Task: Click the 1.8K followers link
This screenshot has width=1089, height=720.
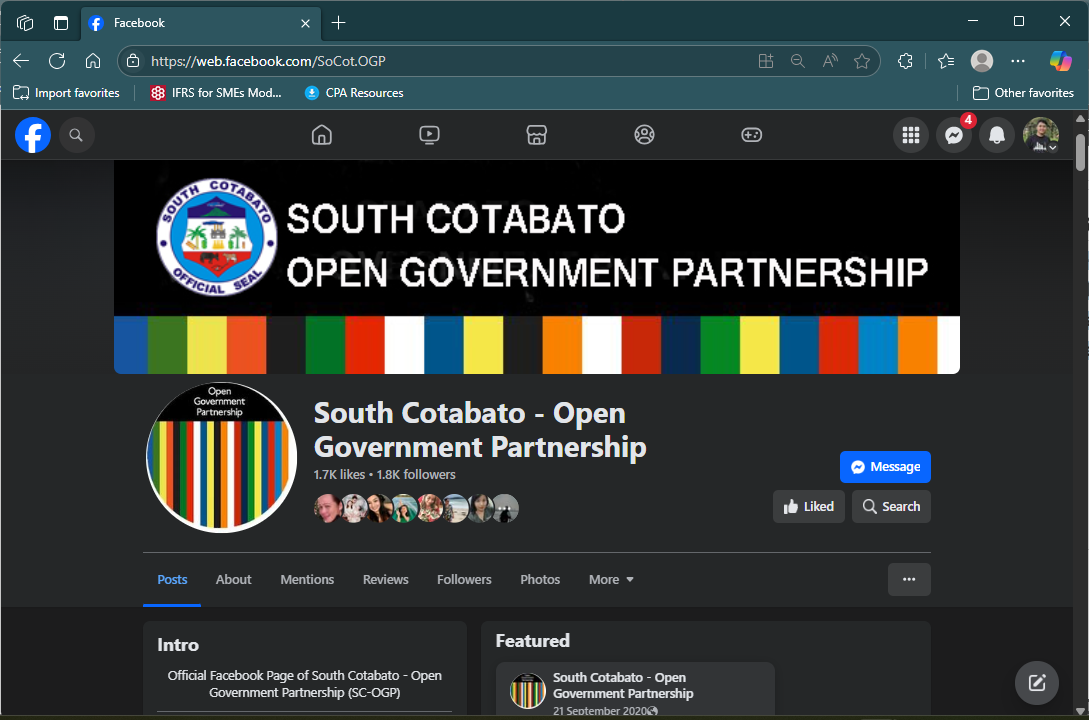Action: click(416, 475)
